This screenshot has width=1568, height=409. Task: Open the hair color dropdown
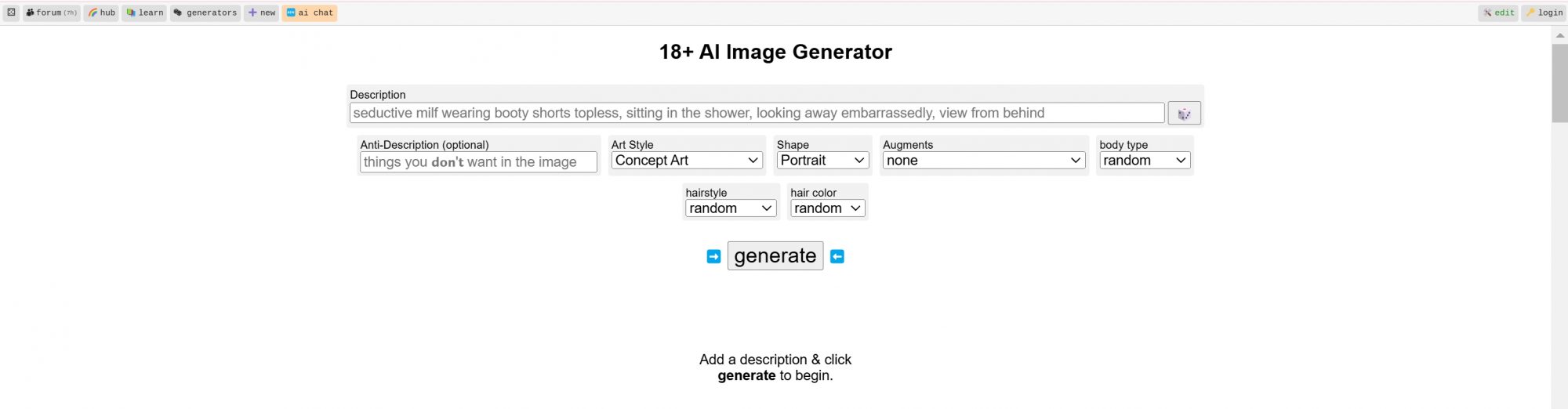coord(827,208)
